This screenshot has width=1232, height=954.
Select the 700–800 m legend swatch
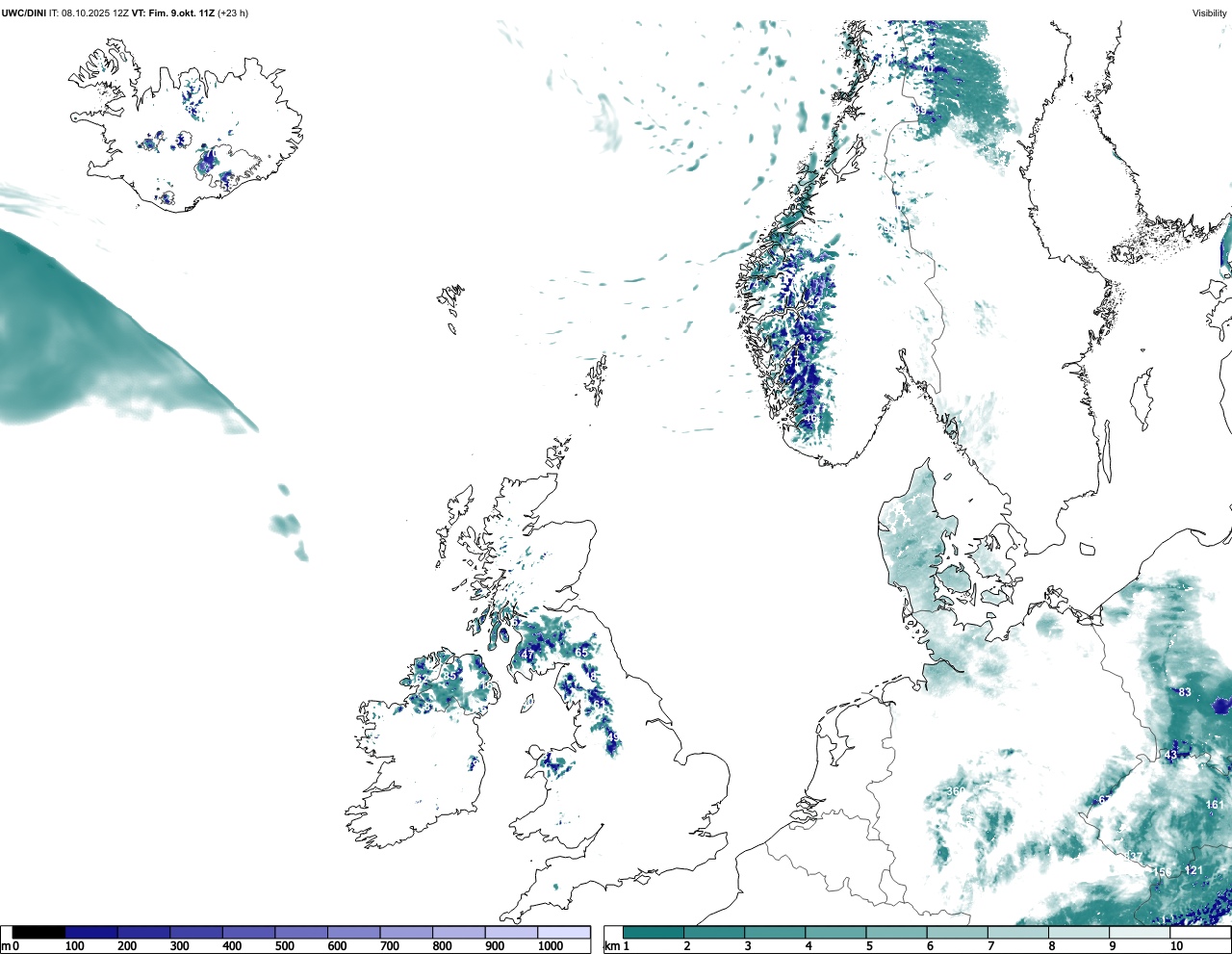coord(405,933)
